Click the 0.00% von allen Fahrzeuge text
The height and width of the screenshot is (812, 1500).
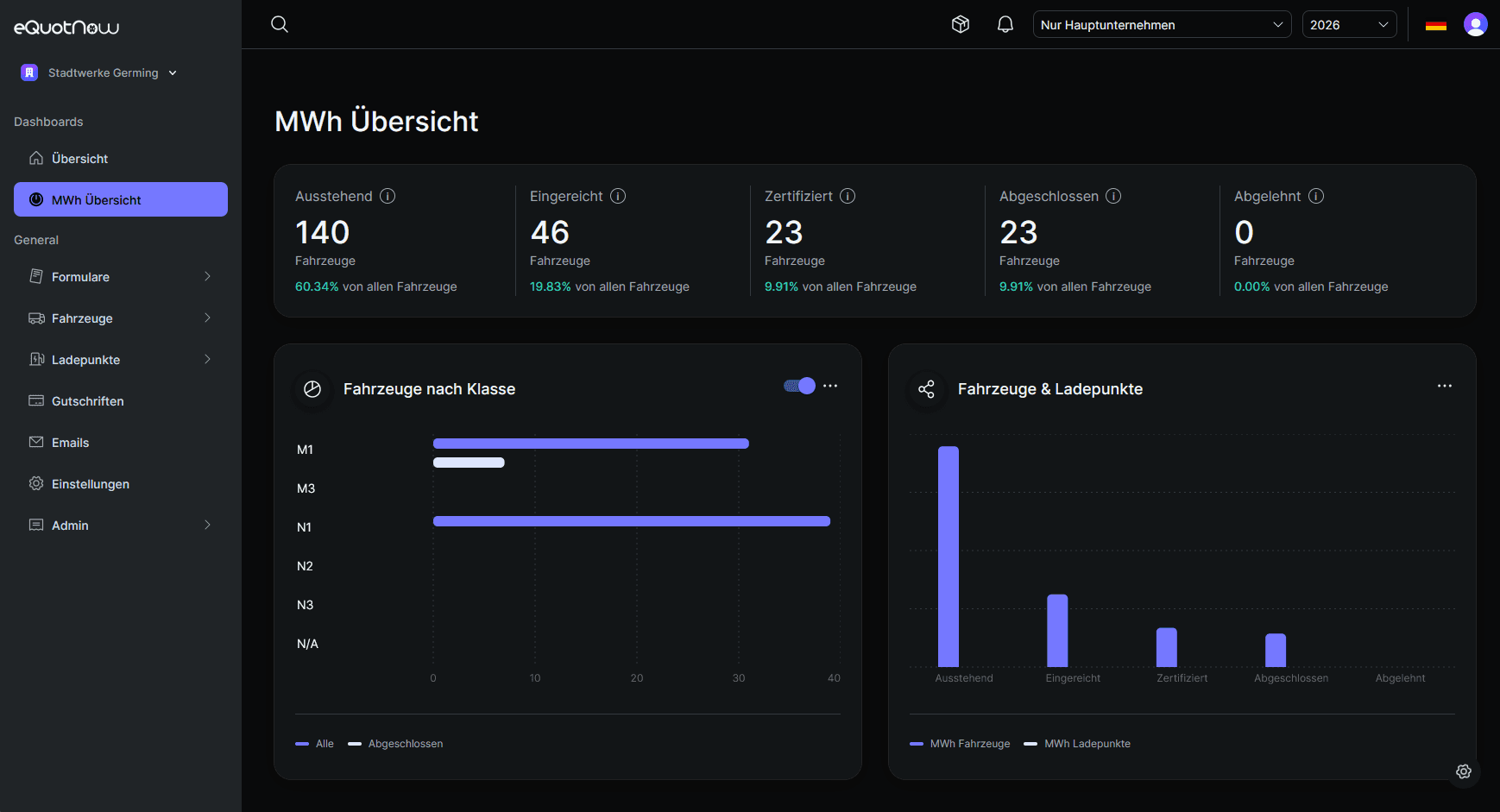(1311, 286)
